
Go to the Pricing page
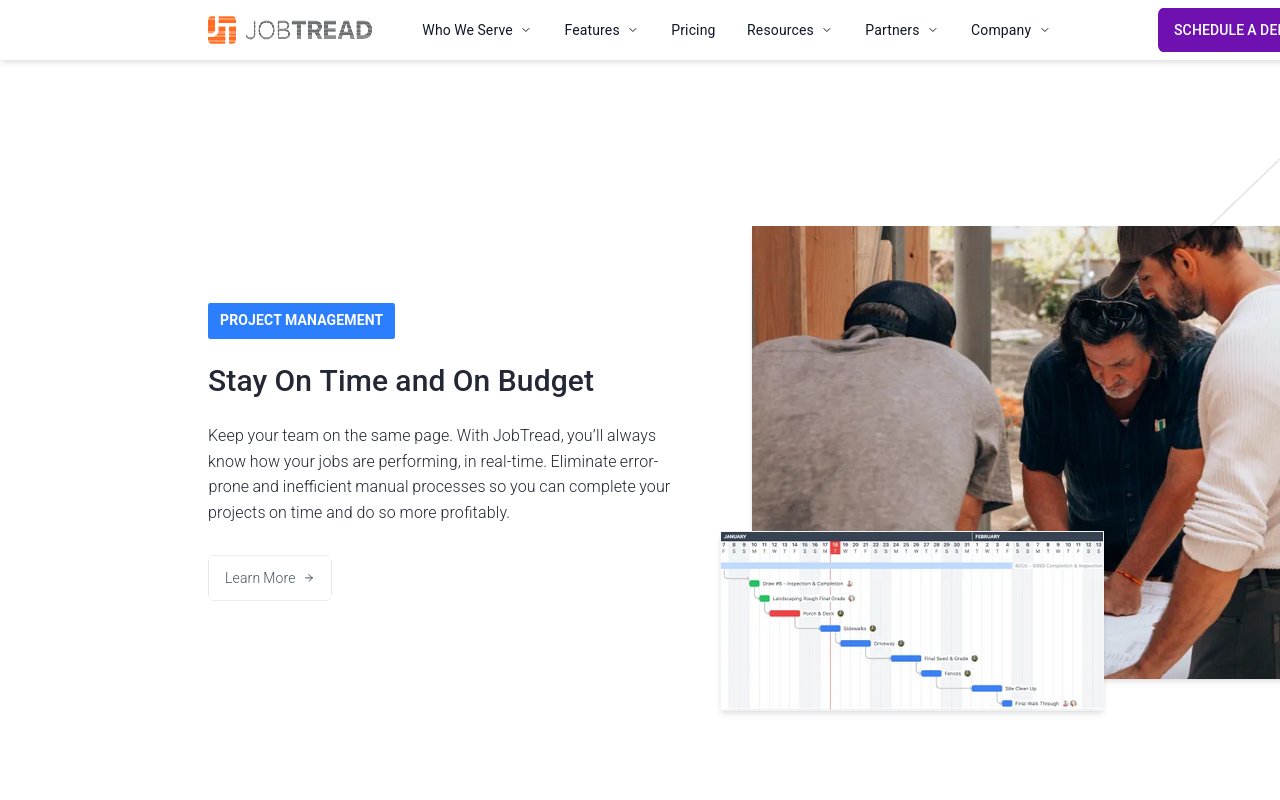pyautogui.click(x=693, y=30)
